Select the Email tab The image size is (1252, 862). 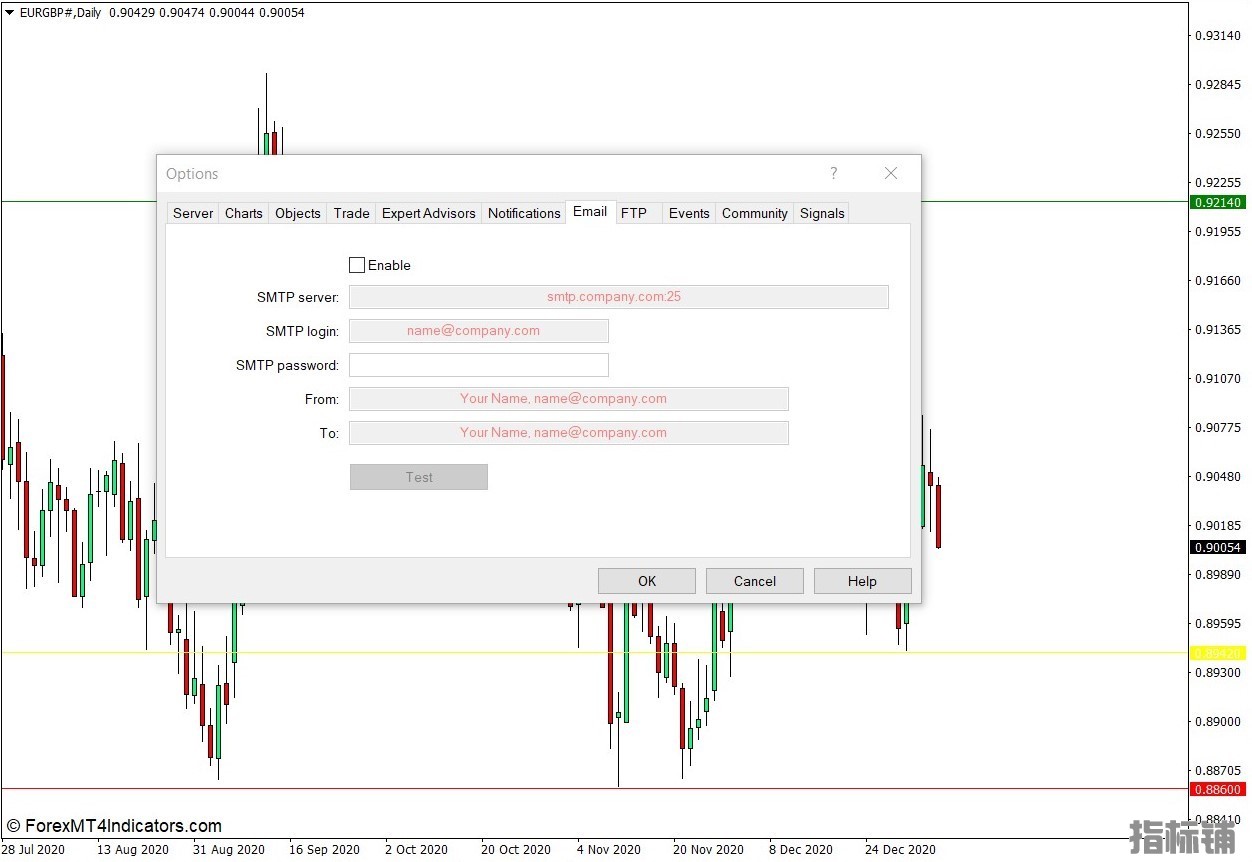point(590,211)
